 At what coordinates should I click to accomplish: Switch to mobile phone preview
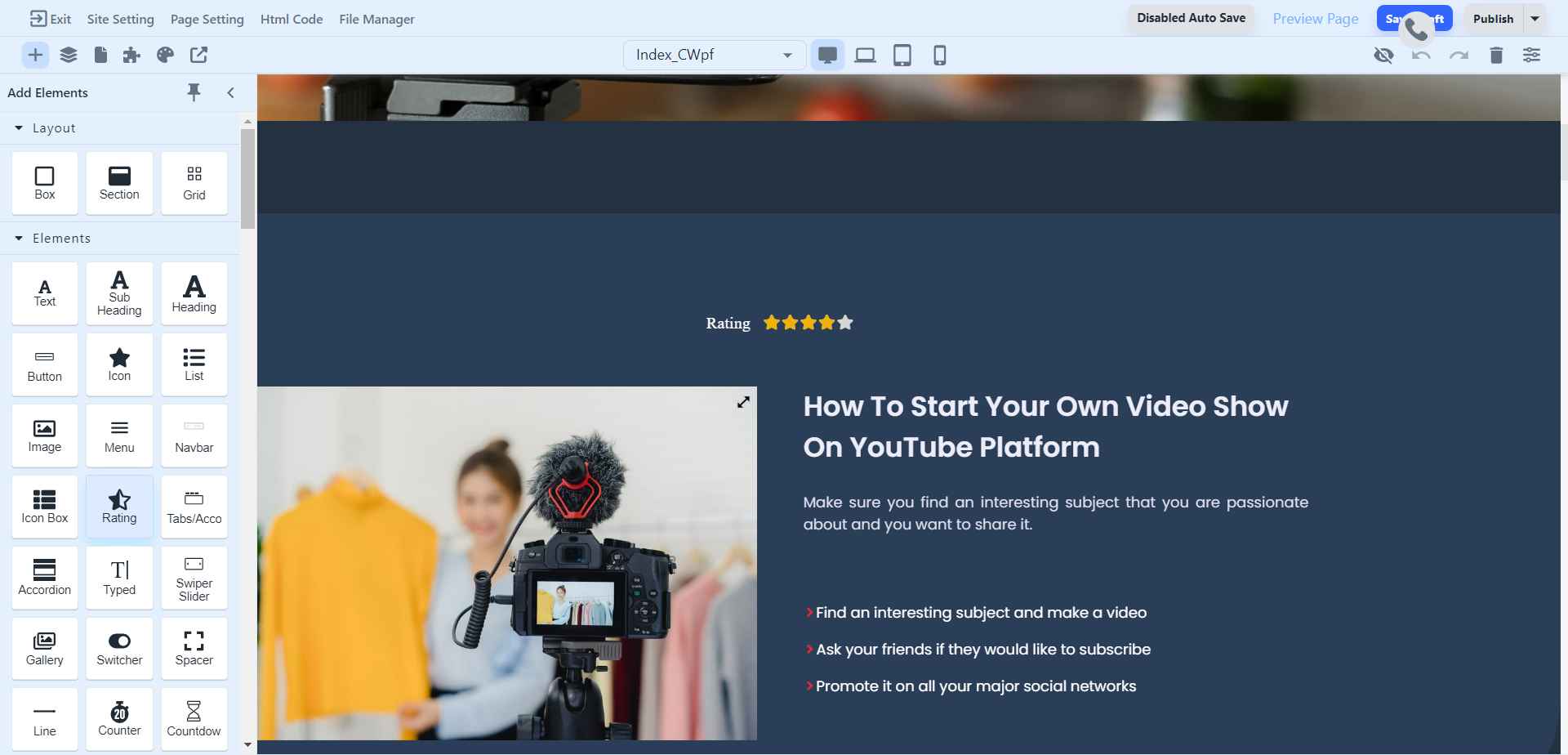939,55
